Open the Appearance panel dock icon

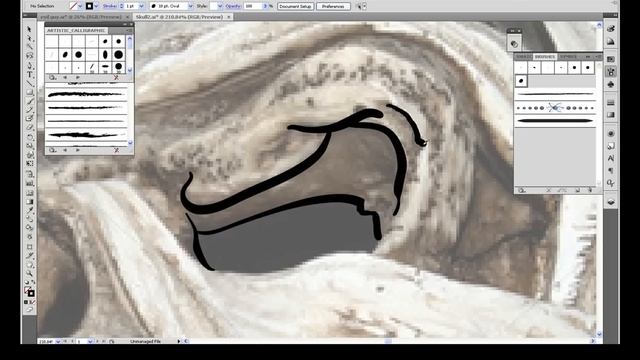(x=611, y=133)
